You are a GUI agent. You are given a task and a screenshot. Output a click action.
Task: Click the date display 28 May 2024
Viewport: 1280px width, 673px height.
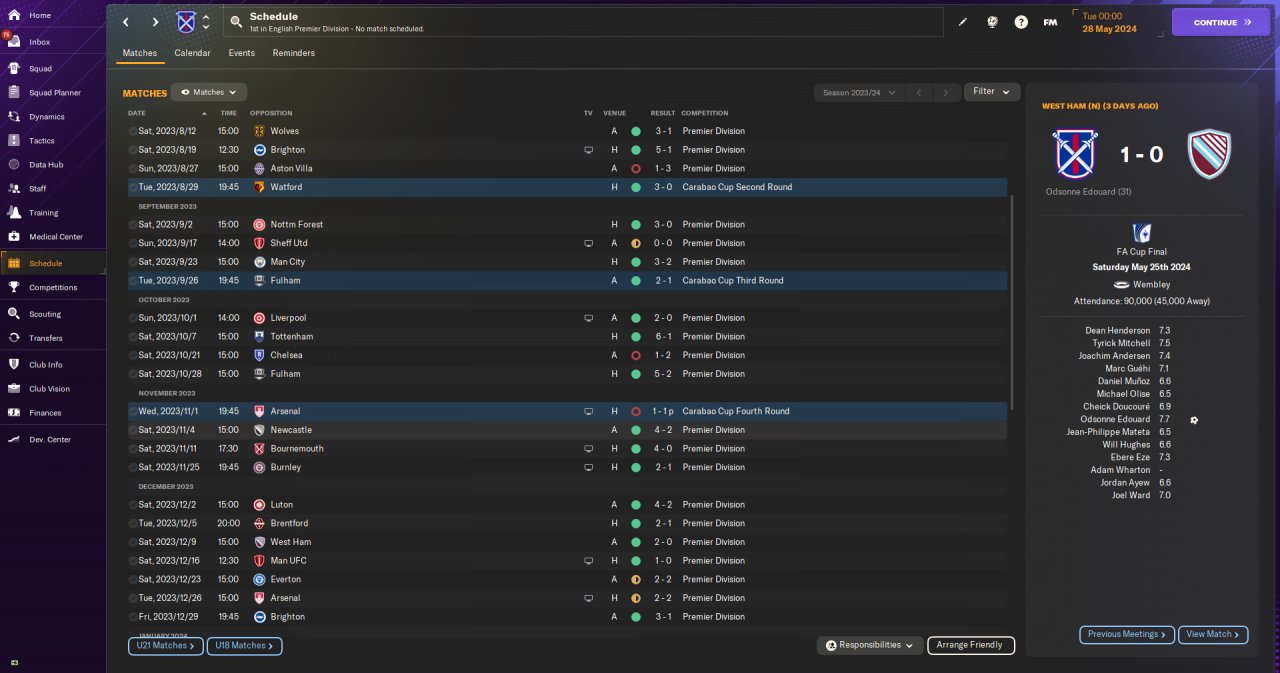[1109, 28]
